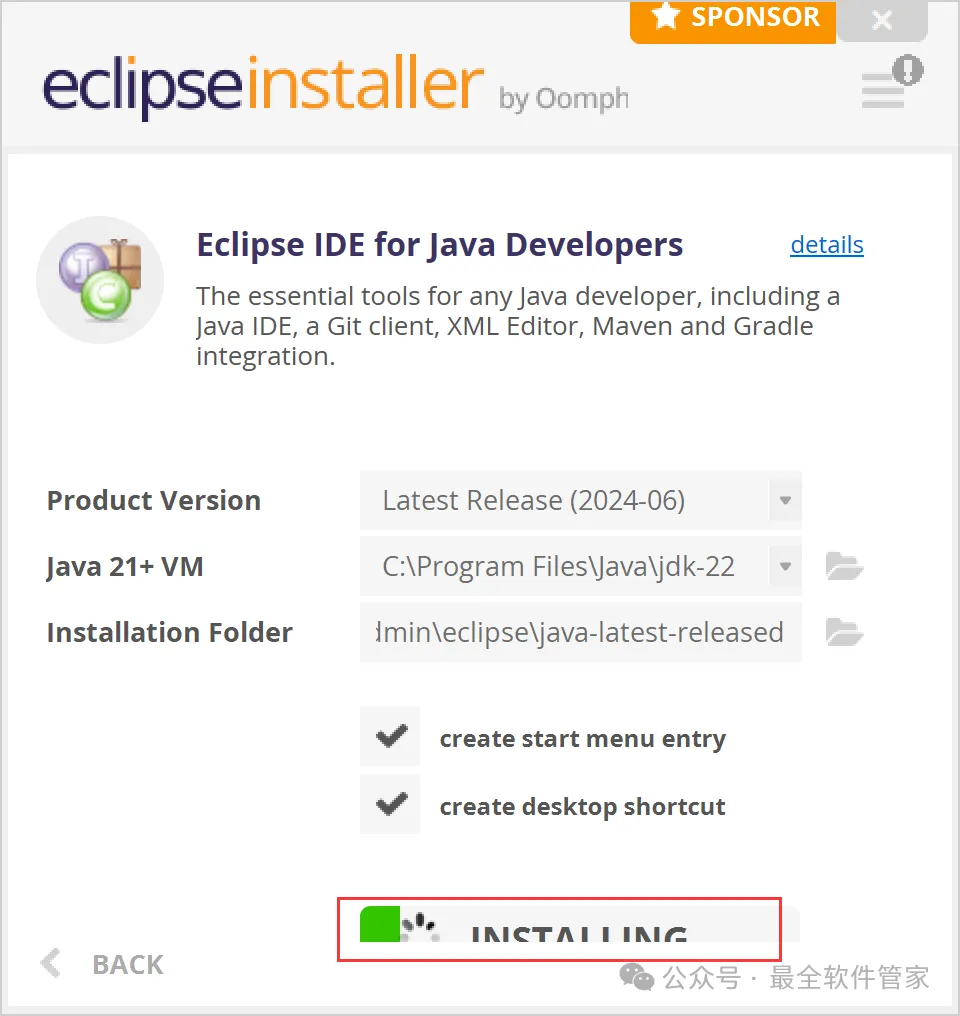The image size is (960, 1016).
Task: Expand the Product Version dropdown arrow
Action: coord(785,500)
